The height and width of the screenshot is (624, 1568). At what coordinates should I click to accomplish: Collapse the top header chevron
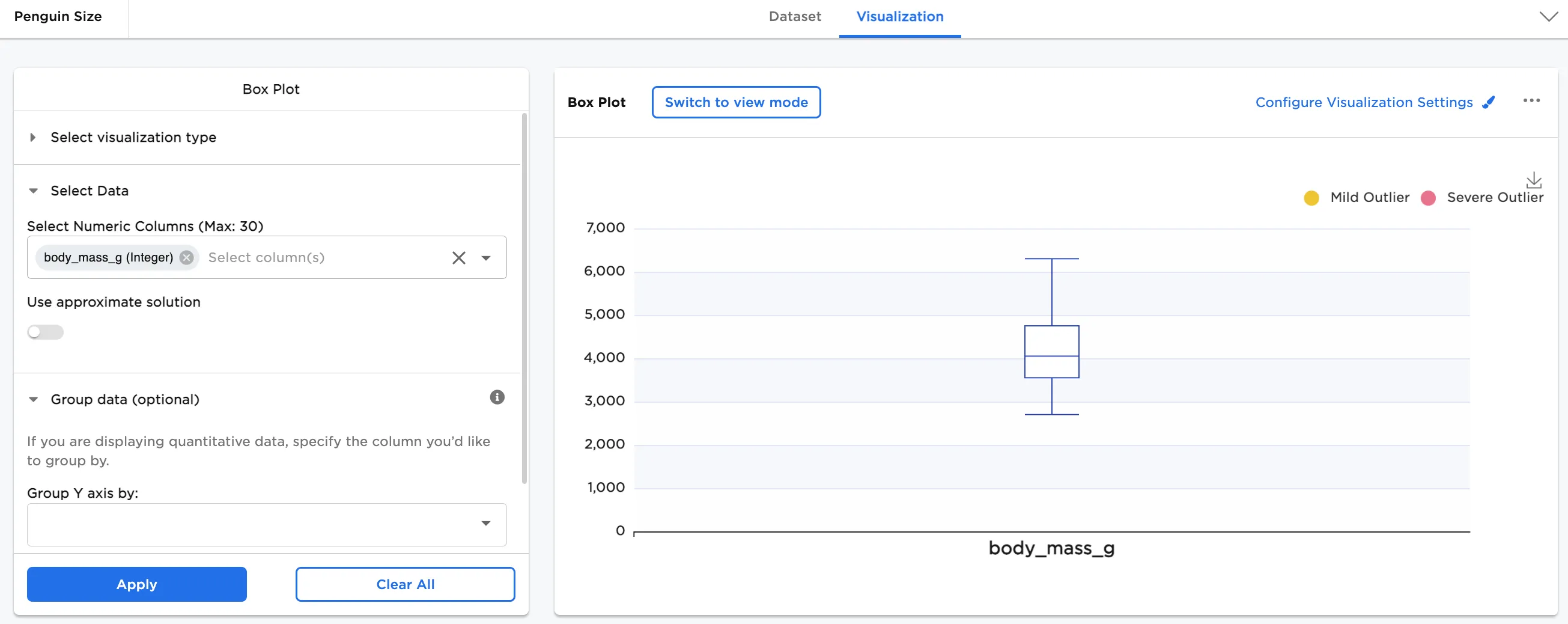click(1549, 16)
